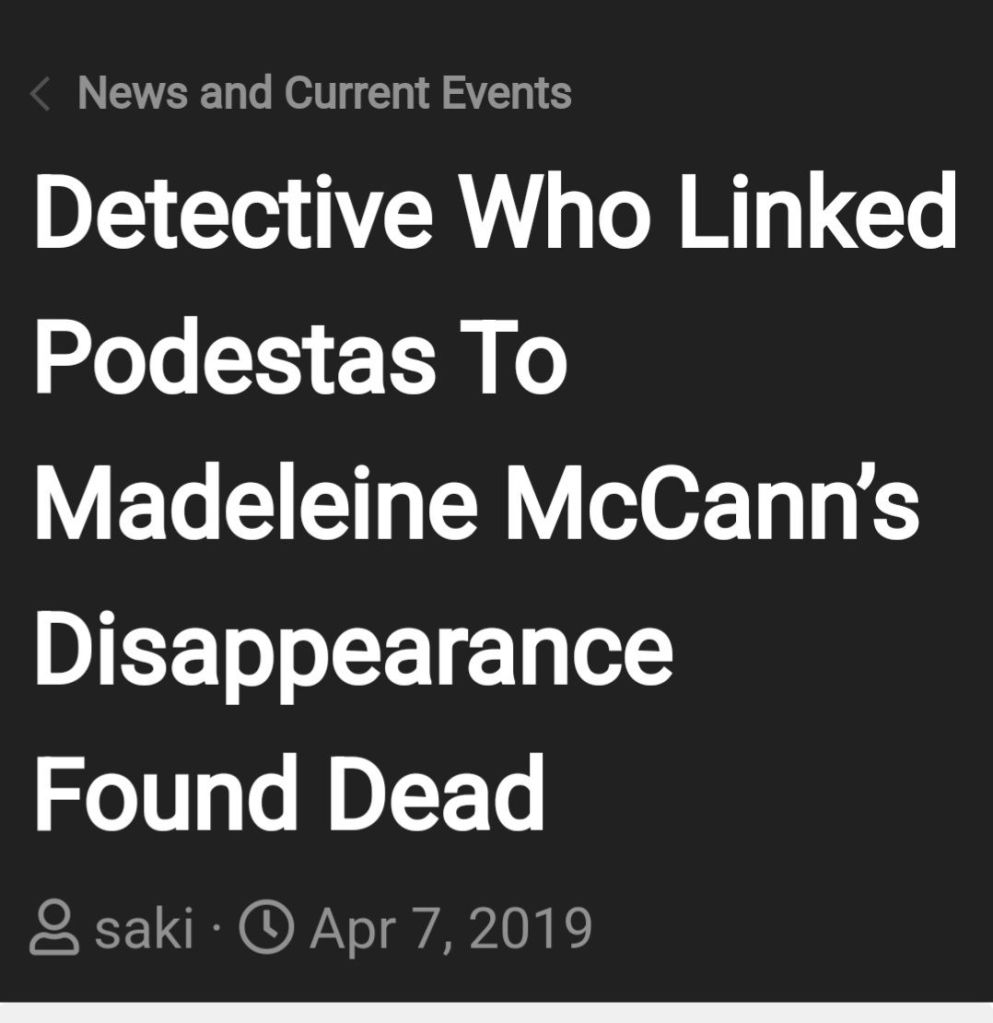Click the back chevron arrow
993x1023 pixels.
[41, 96]
